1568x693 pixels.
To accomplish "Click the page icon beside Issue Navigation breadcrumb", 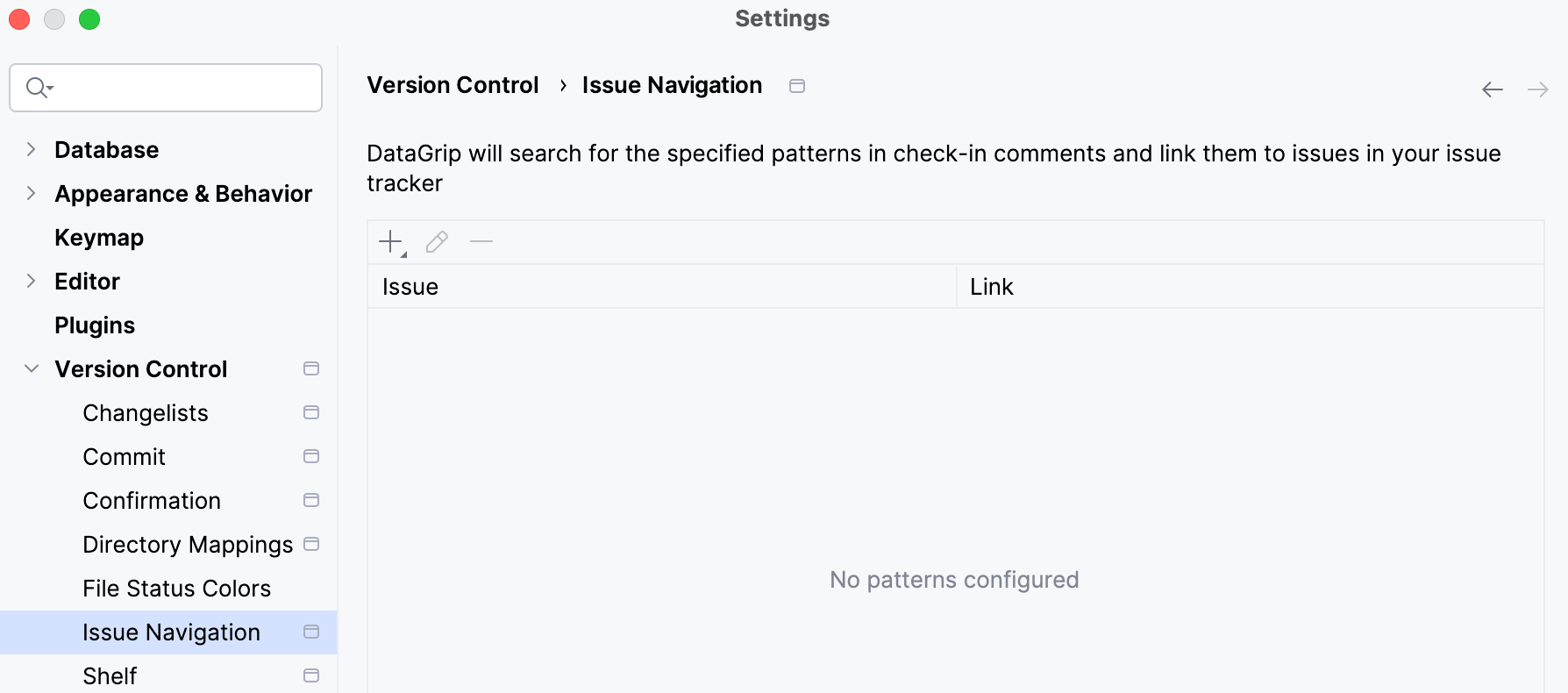I will tap(797, 85).
